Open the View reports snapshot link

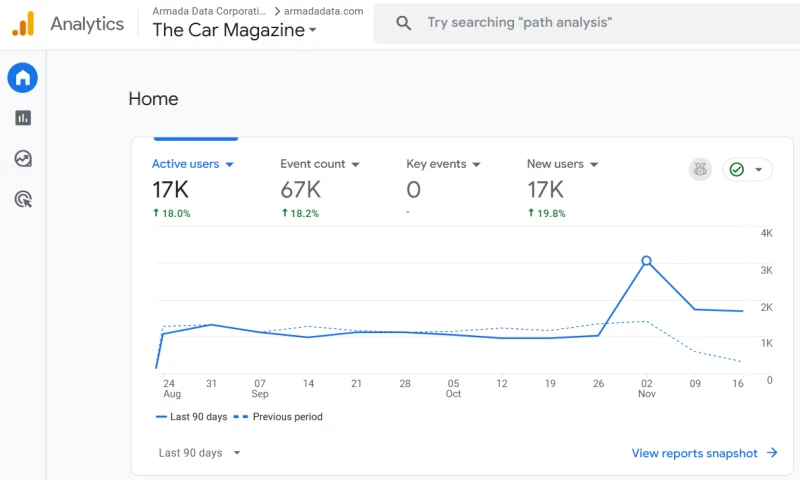click(x=694, y=453)
